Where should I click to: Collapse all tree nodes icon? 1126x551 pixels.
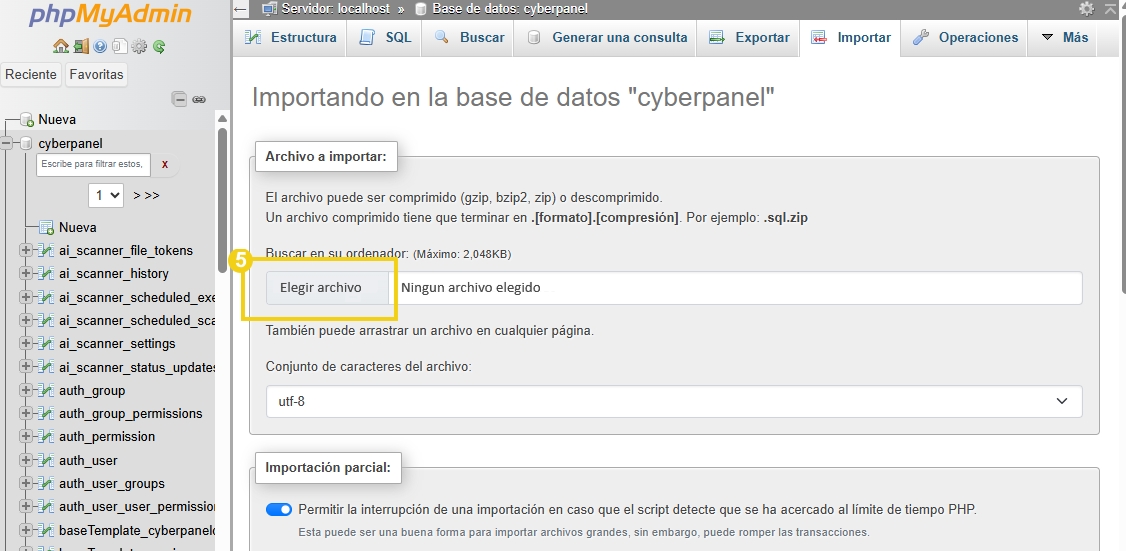point(180,99)
